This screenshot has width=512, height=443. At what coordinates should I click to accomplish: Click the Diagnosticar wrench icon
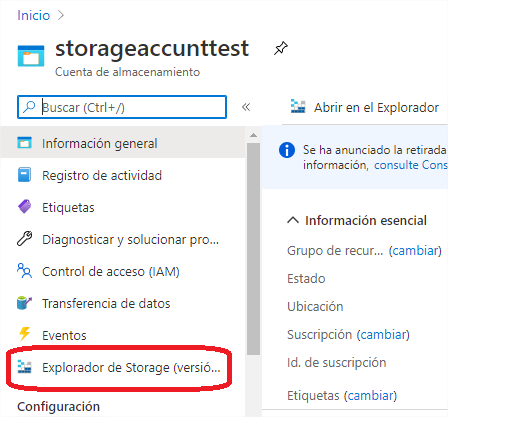pyautogui.click(x=24, y=239)
